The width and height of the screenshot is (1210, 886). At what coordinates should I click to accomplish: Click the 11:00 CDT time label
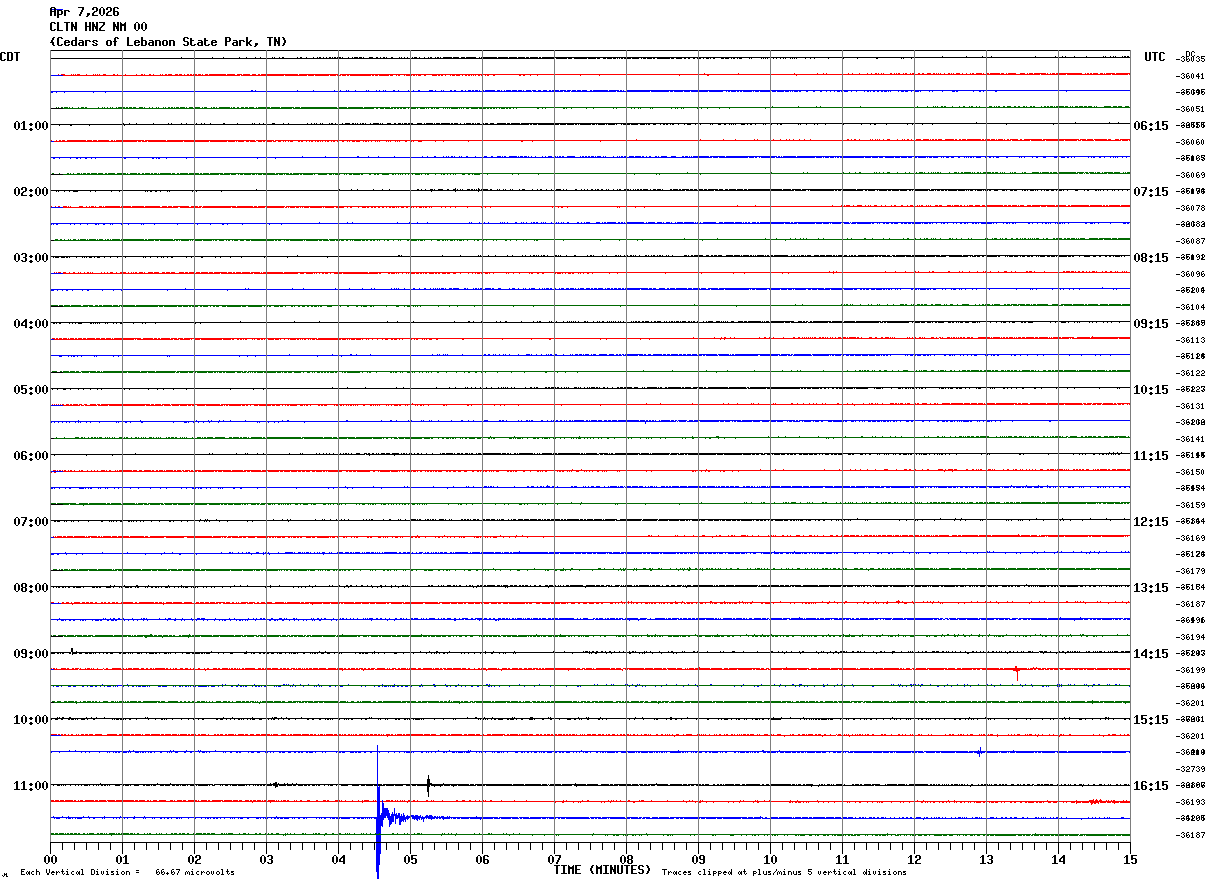(x=31, y=786)
